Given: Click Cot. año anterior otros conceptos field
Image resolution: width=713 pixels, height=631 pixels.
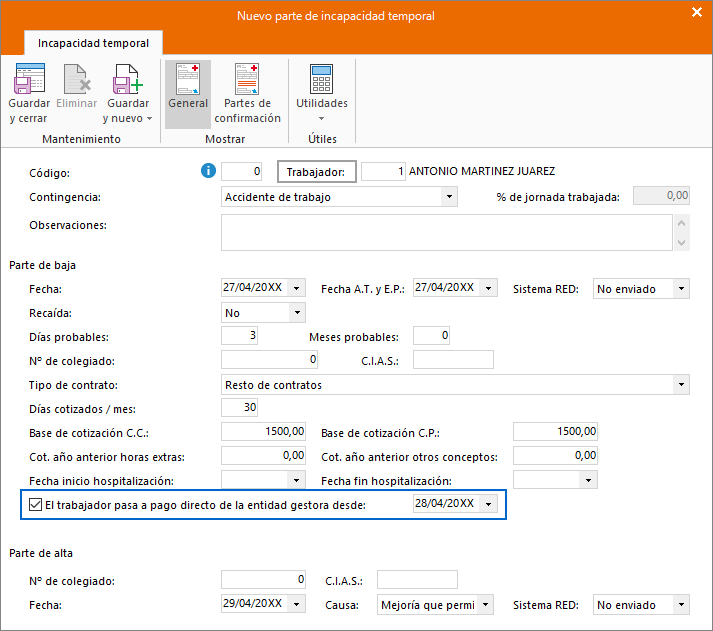Looking at the screenshot, I should 555,456.
